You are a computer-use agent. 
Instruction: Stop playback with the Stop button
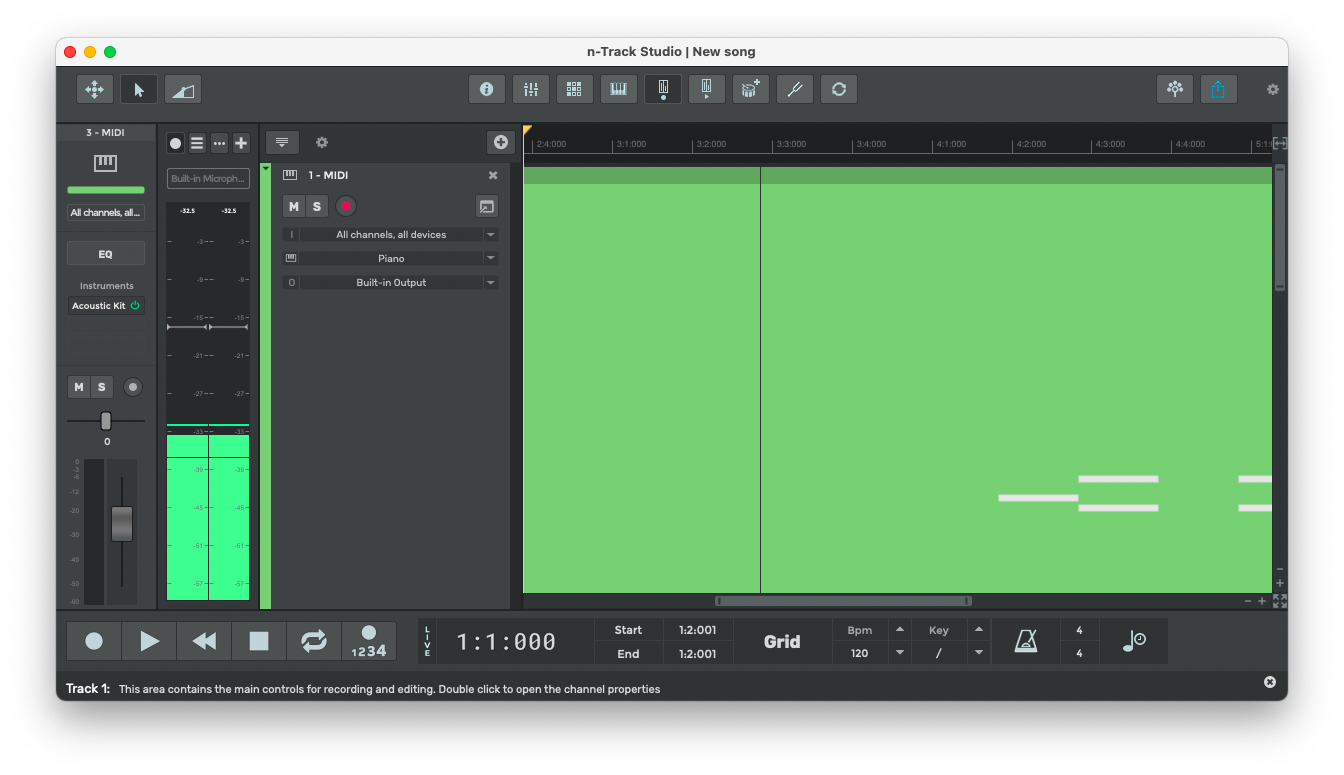coord(259,641)
